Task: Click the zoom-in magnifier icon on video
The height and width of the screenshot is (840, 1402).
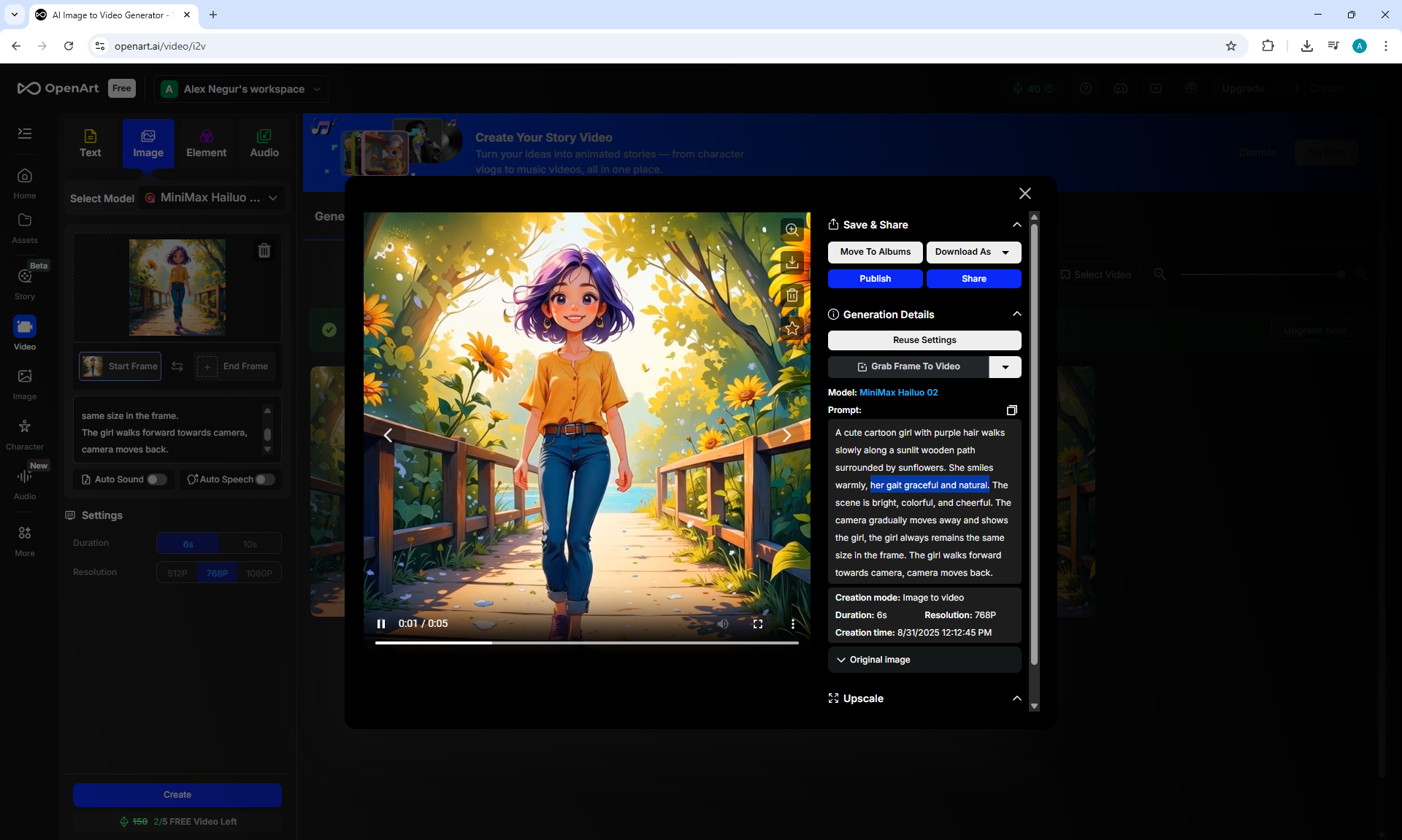Action: tap(792, 230)
